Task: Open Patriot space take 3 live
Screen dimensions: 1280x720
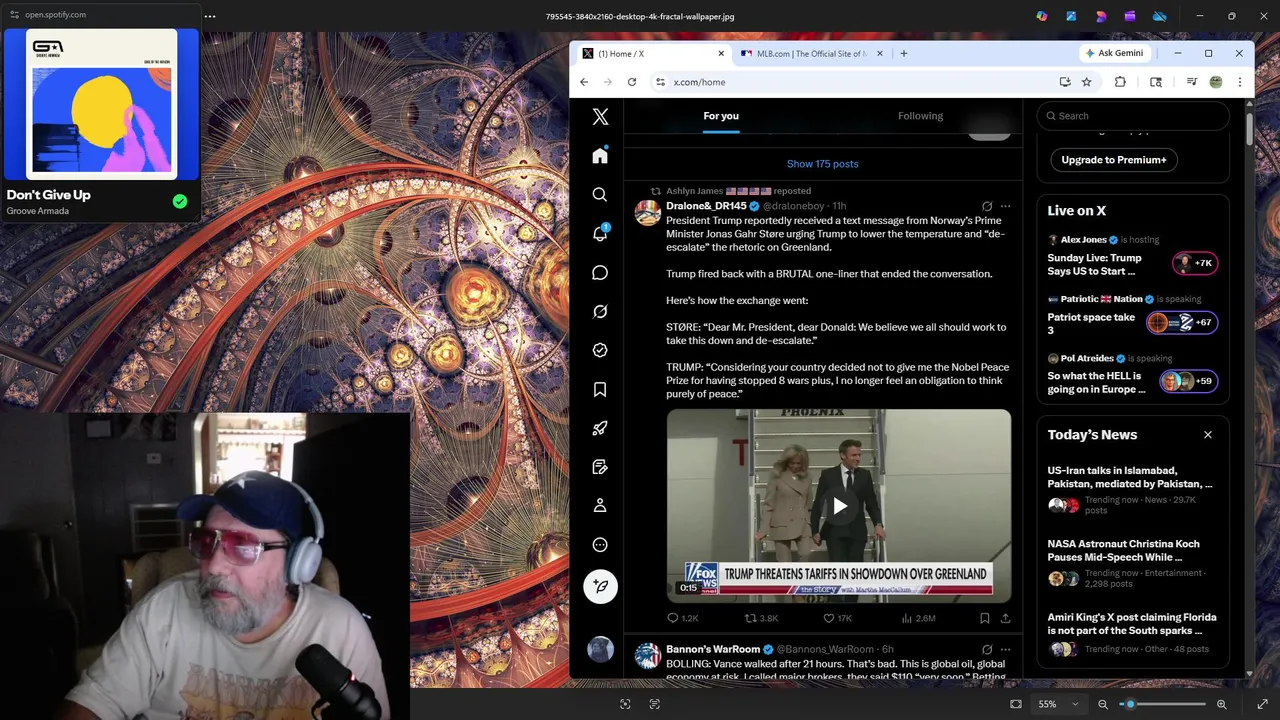Action: pos(1132,315)
